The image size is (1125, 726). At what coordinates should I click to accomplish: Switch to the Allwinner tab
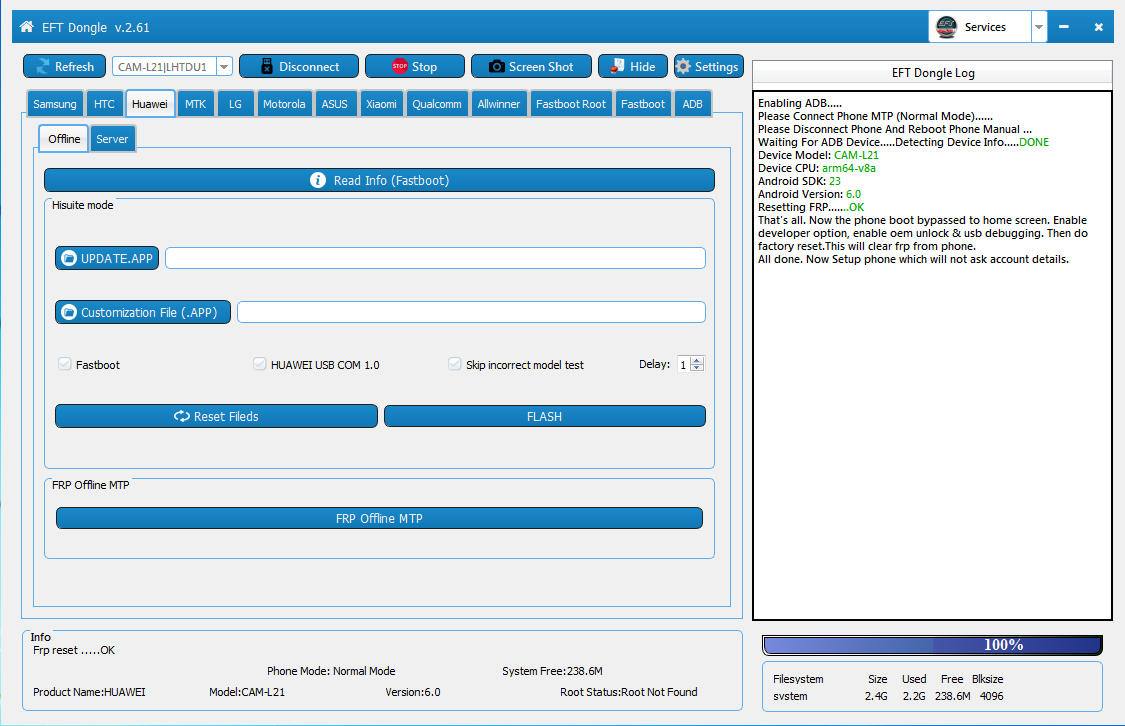click(499, 104)
